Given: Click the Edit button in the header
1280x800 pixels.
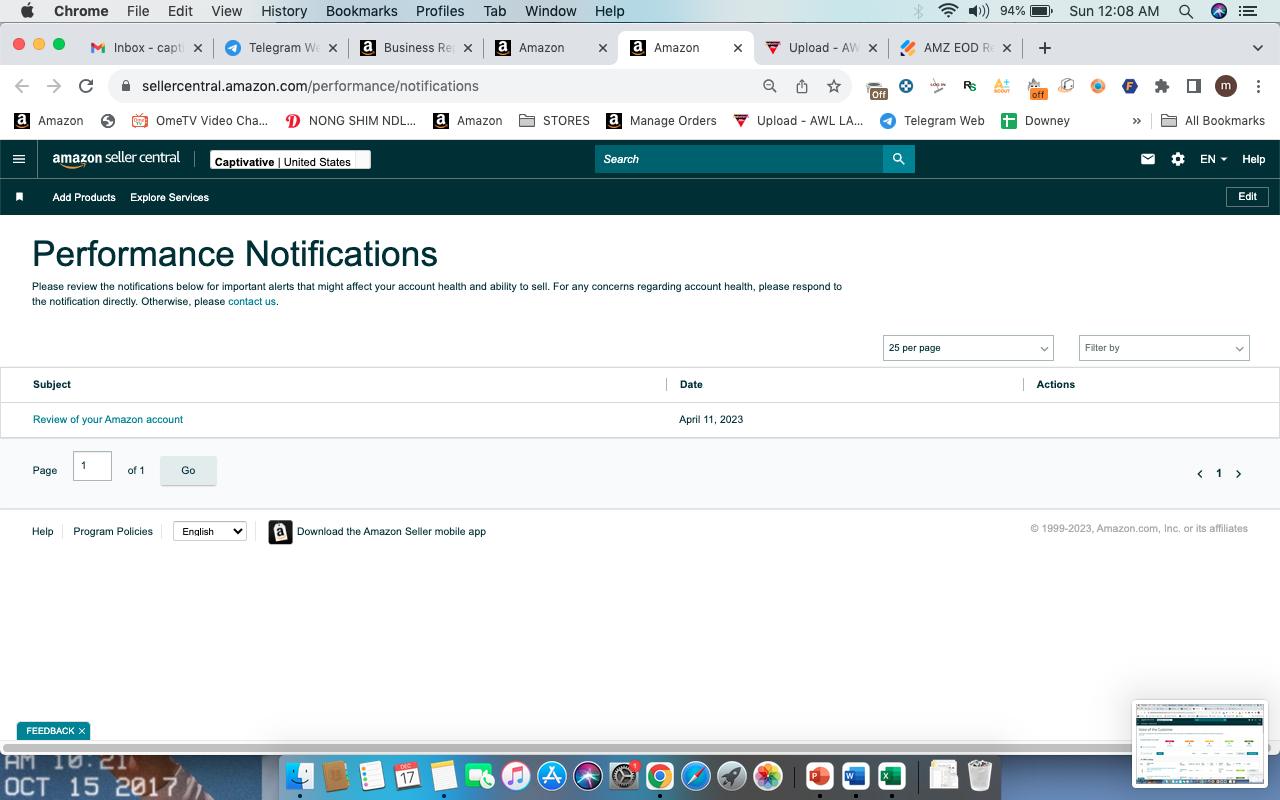Looking at the screenshot, I should pos(1247,197).
